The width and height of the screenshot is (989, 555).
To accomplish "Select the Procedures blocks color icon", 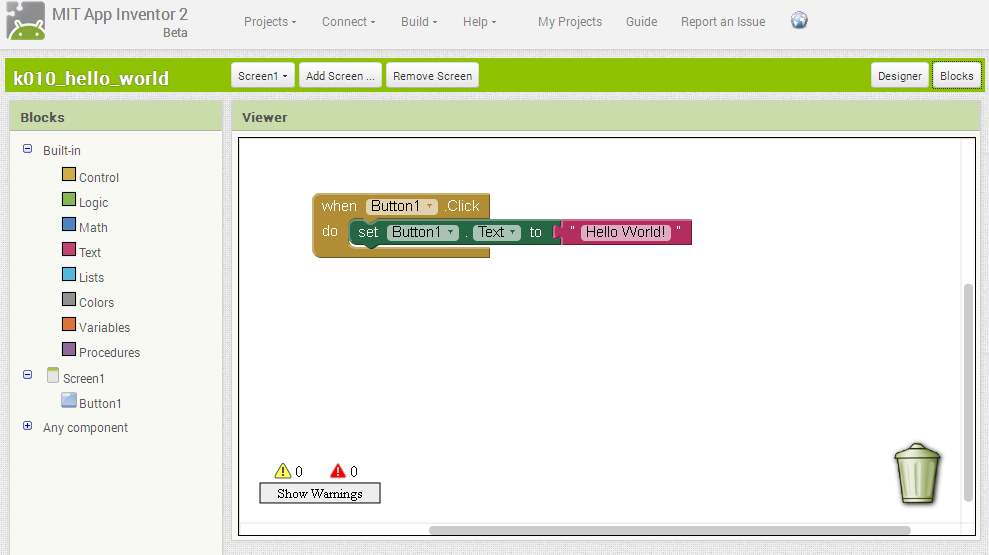I will 69,349.
